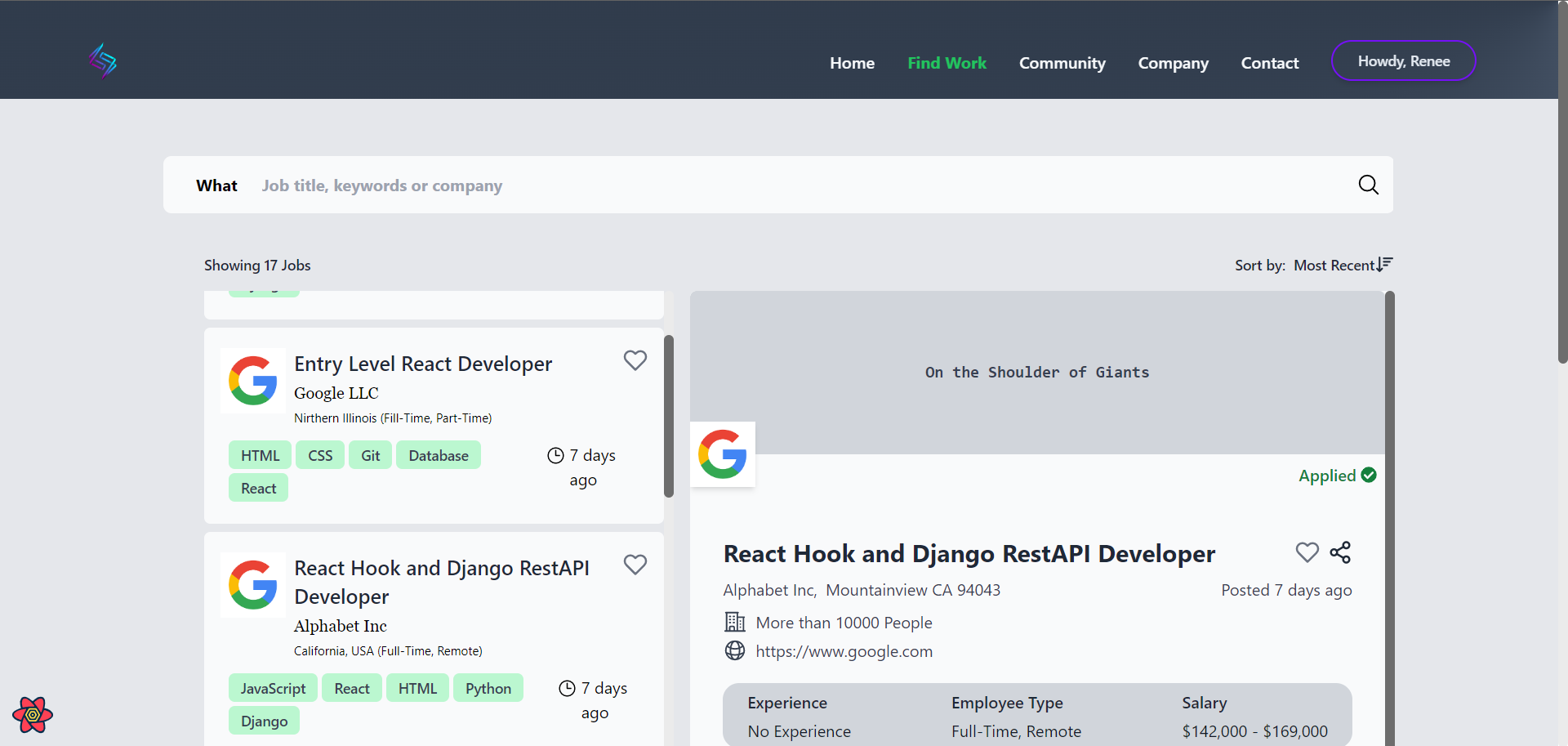Open the Home menu item
The image size is (1568, 746).
[852, 63]
